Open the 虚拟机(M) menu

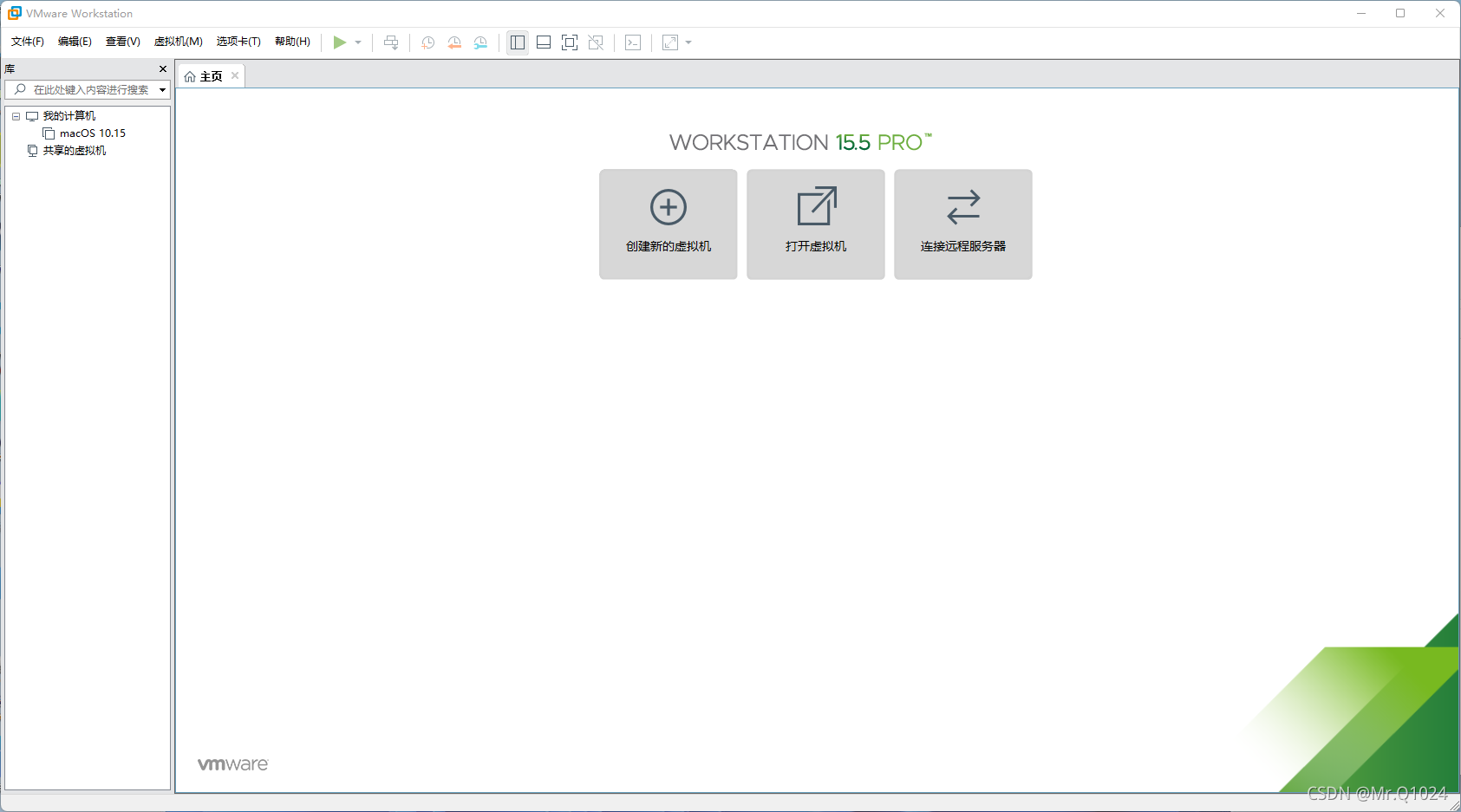pyautogui.click(x=179, y=42)
